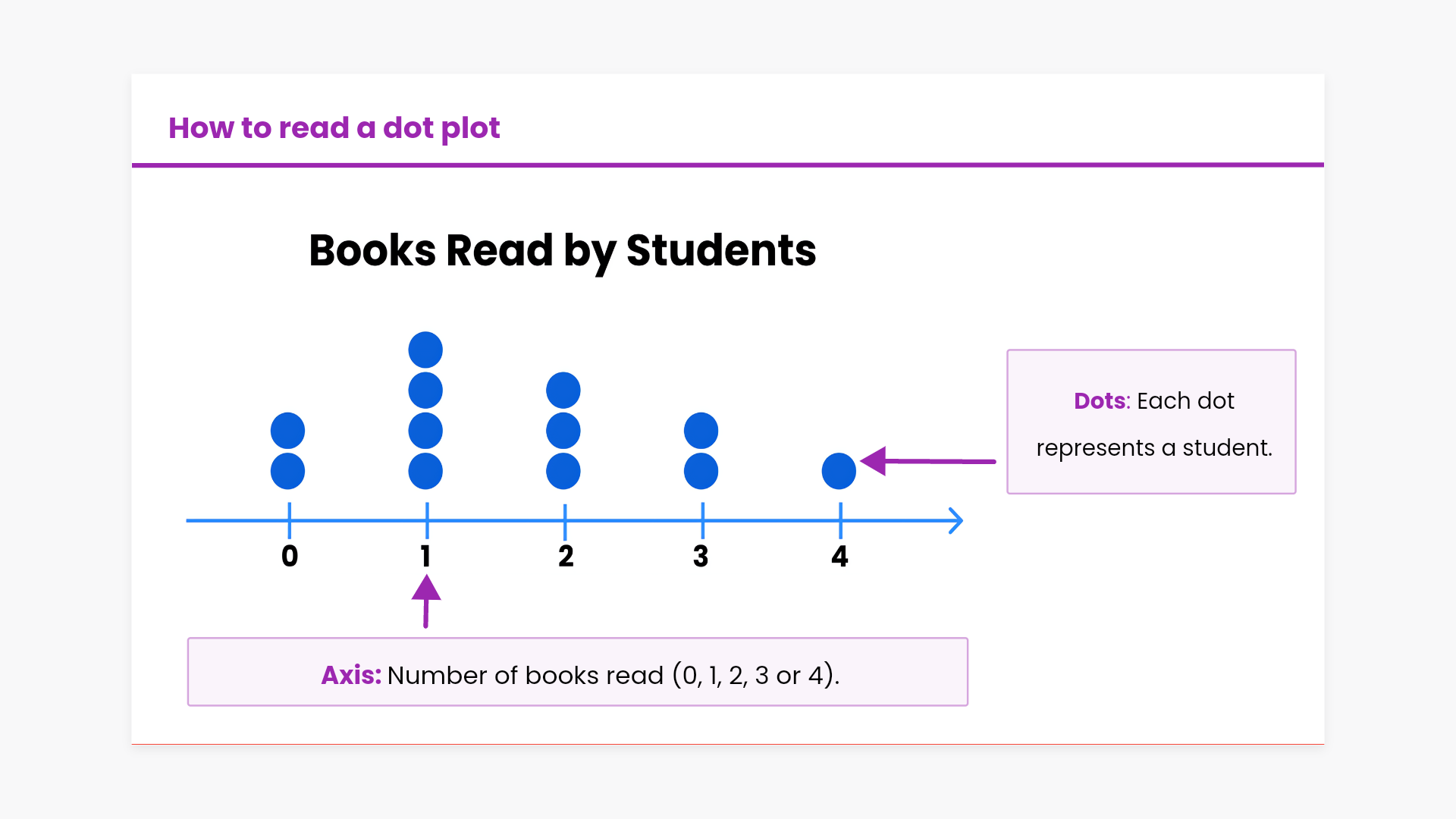1456x819 pixels.
Task: Click the "Books Read by Students" chart title
Action: [562, 250]
